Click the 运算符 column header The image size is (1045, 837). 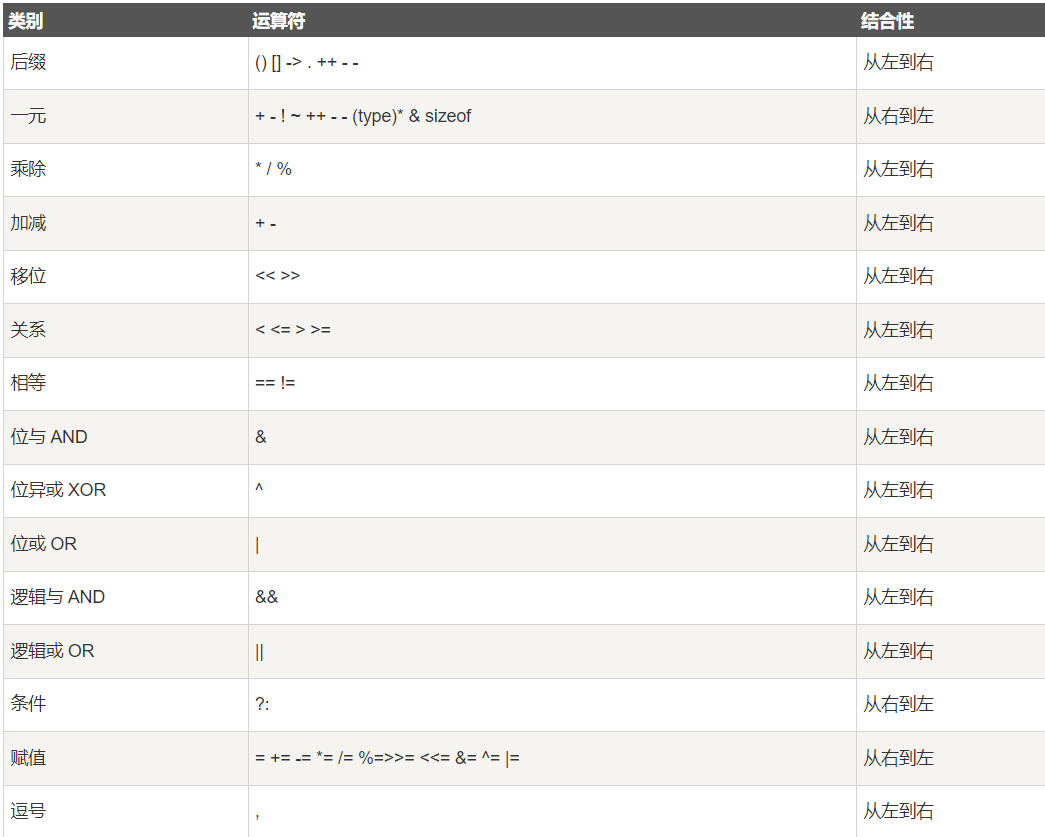[x=279, y=20]
